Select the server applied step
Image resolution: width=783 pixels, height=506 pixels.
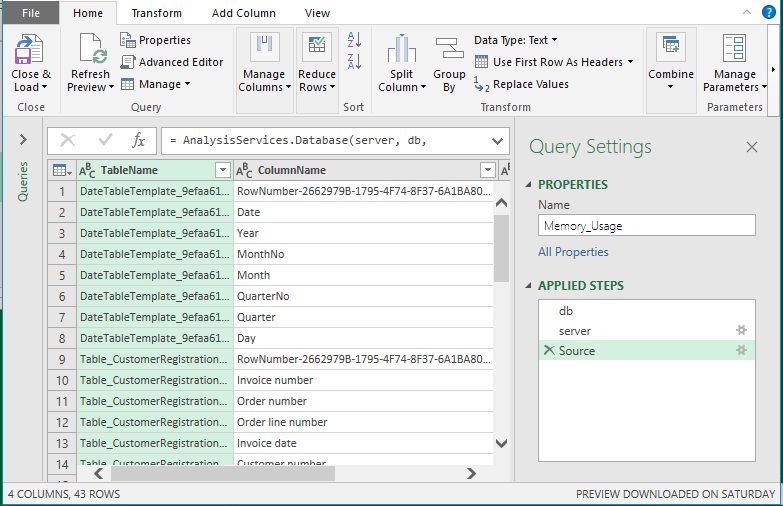click(647, 331)
